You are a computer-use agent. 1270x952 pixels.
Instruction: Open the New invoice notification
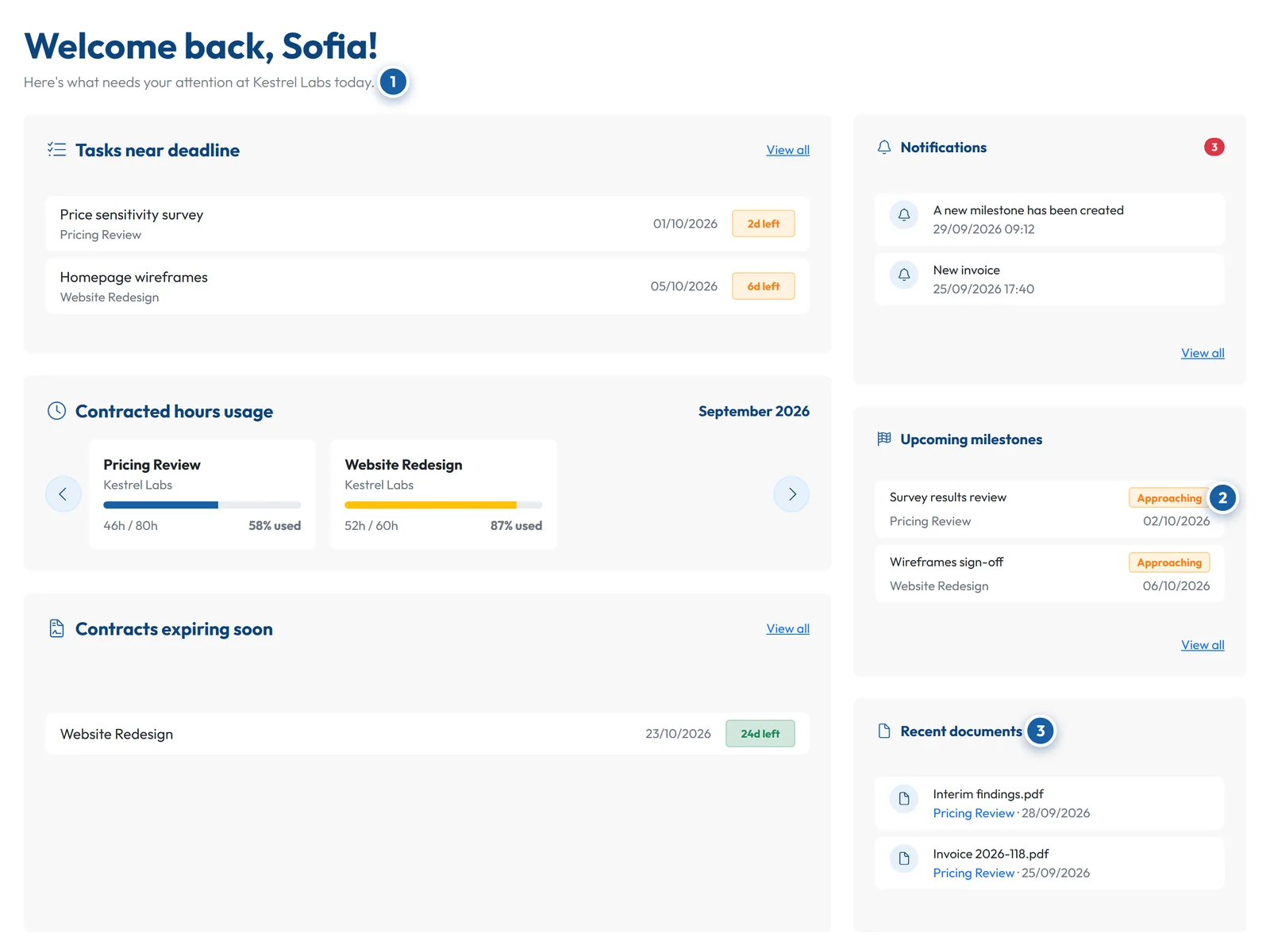1049,279
